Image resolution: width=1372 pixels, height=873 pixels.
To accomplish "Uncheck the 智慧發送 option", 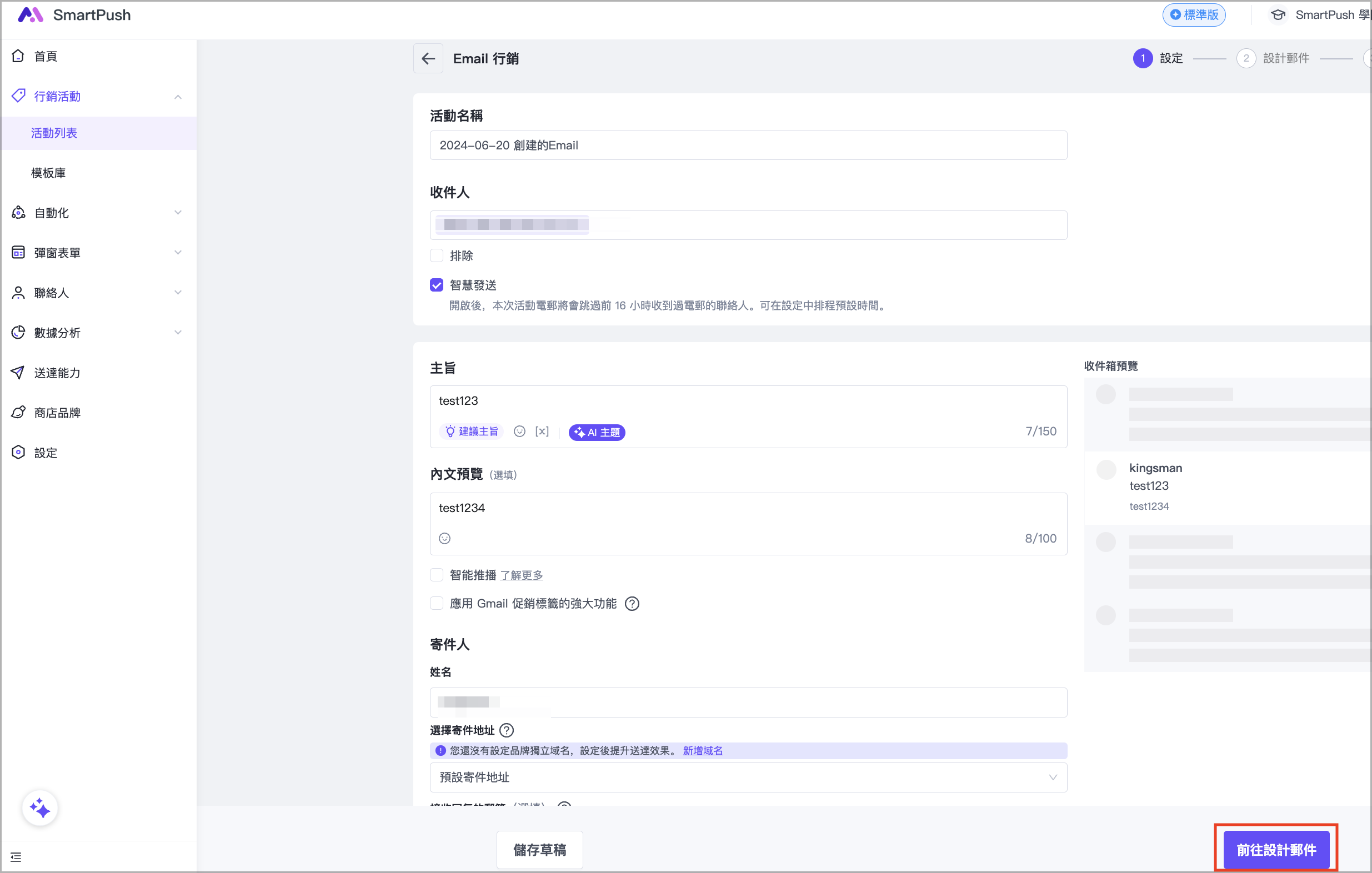I will (x=437, y=285).
